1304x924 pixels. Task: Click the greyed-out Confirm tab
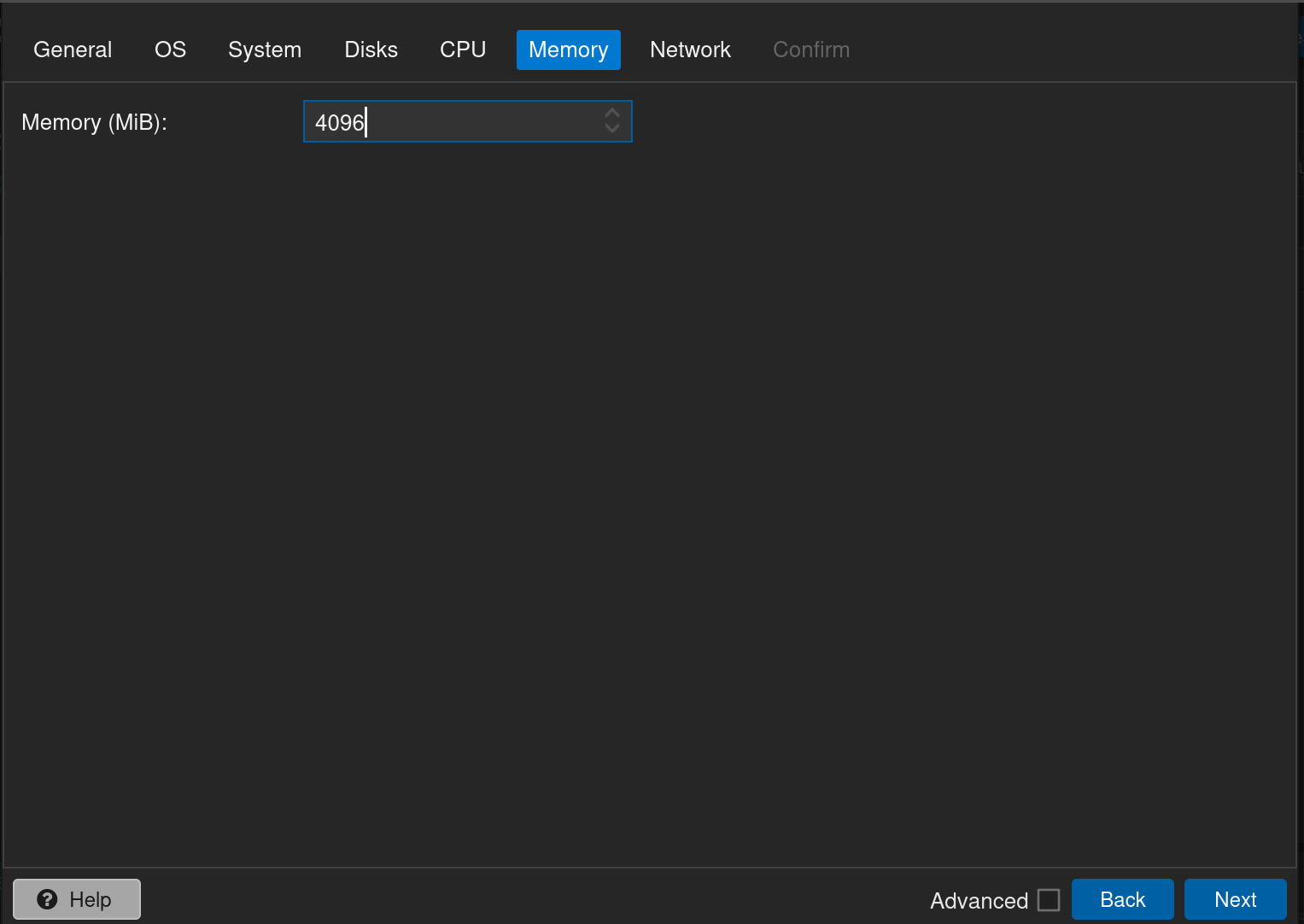tap(811, 50)
